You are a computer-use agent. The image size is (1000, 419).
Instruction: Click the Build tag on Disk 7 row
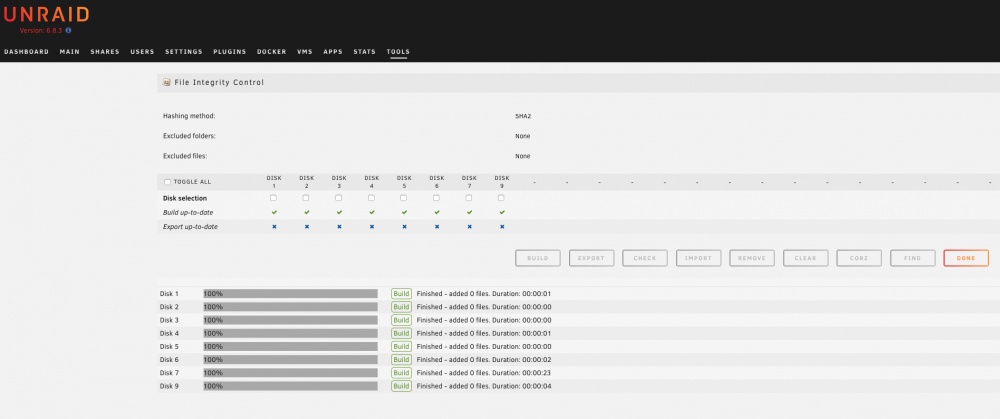point(401,373)
